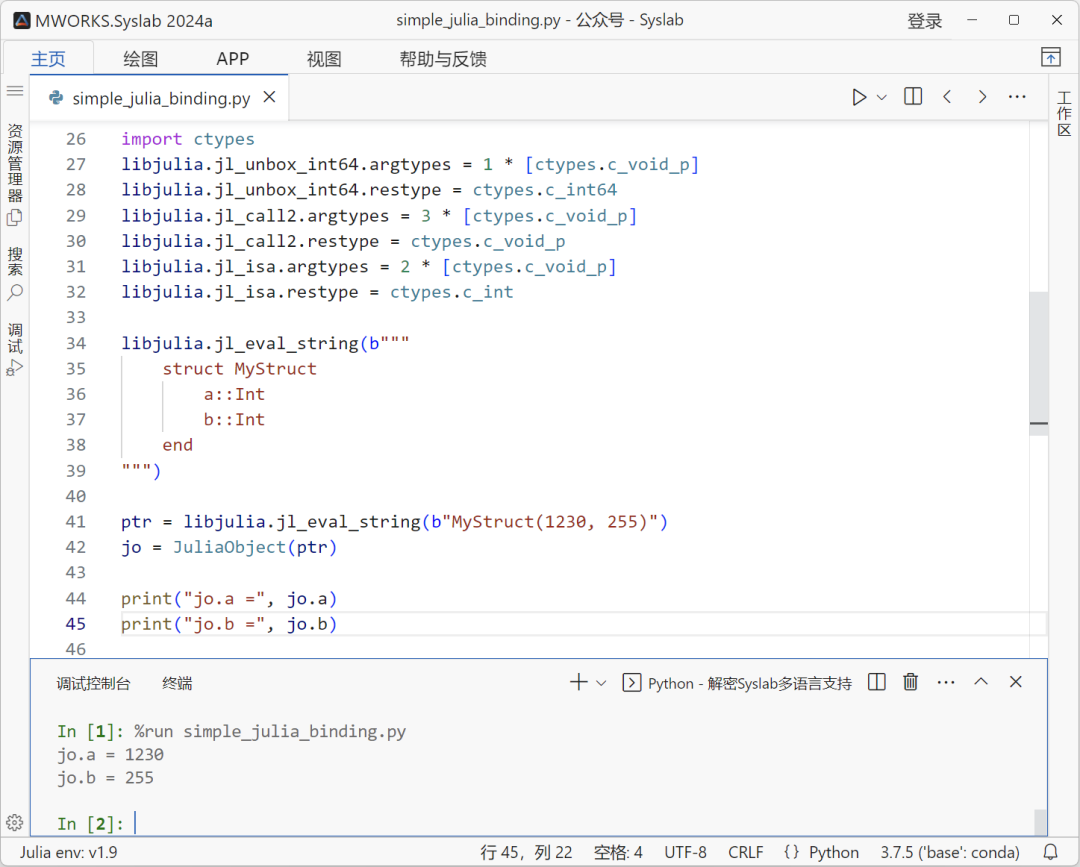Click Python file icon on editor tab
Screen dimensions: 1080x867
[x=56, y=98]
